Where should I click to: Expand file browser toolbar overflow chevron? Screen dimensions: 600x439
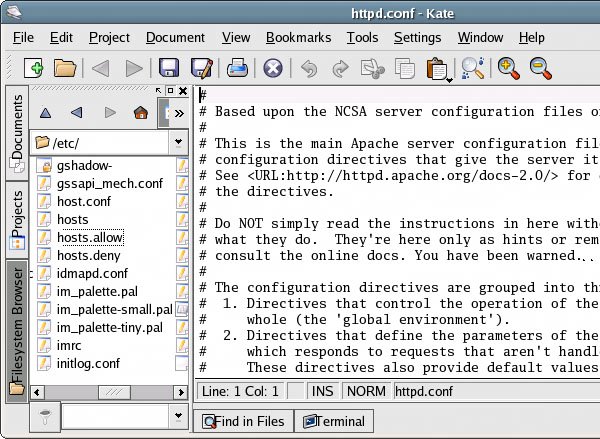tap(178, 113)
